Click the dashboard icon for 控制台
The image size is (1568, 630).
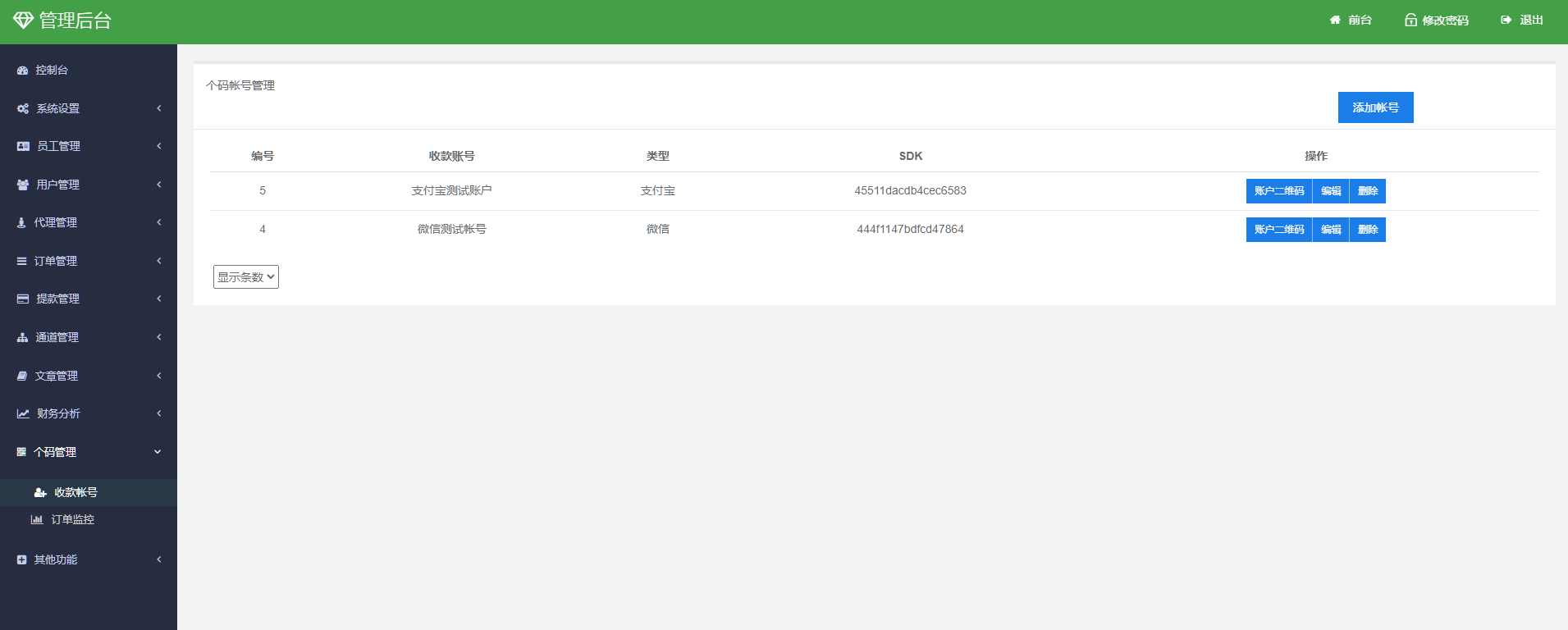click(x=23, y=71)
